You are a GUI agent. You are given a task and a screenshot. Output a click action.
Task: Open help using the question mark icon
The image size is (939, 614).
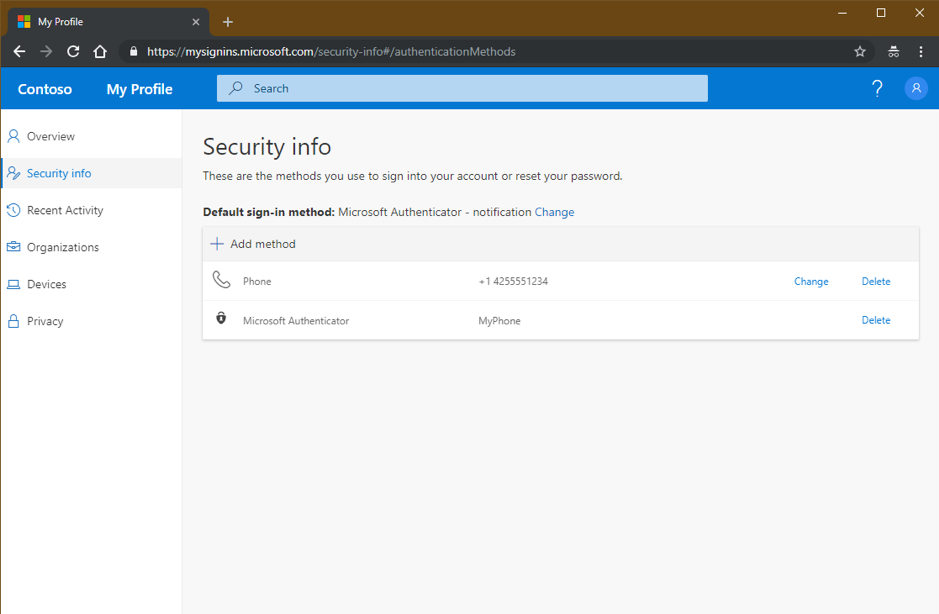pyautogui.click(x=877, y=88)
